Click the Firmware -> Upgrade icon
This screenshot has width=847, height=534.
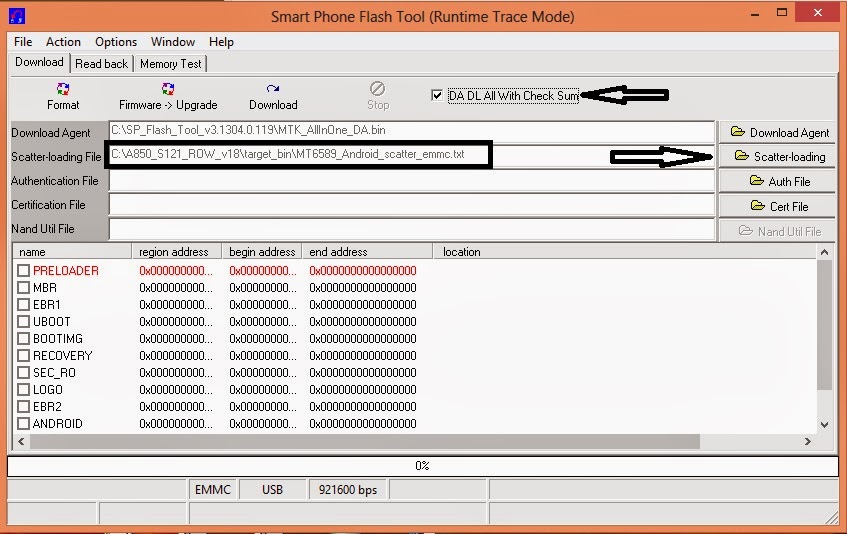click(167, 89)
